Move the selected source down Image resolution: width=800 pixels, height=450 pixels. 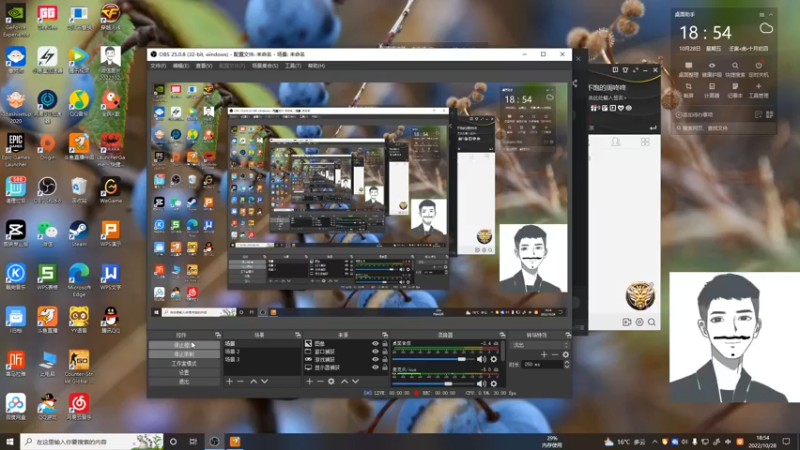pos(355,381)
